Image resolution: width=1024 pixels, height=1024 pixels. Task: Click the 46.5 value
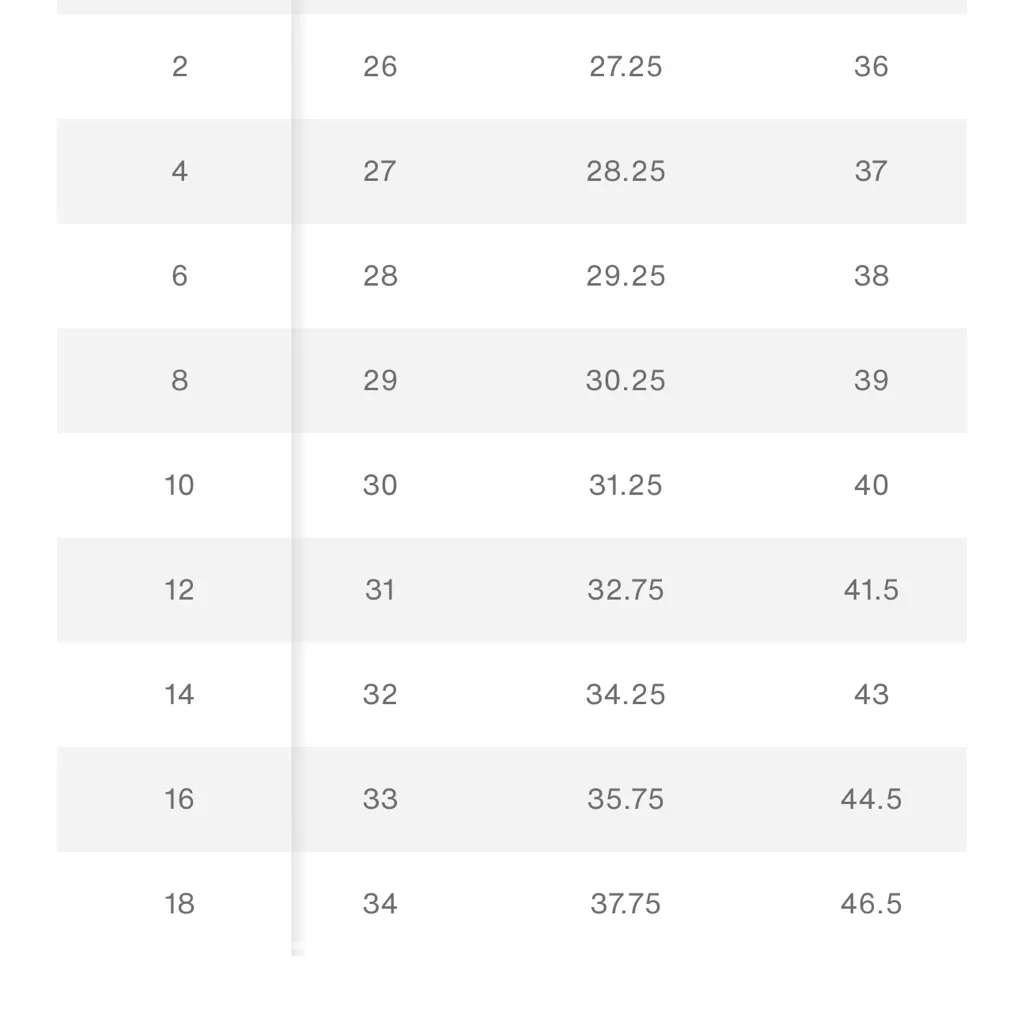click(x=871, y=904)
